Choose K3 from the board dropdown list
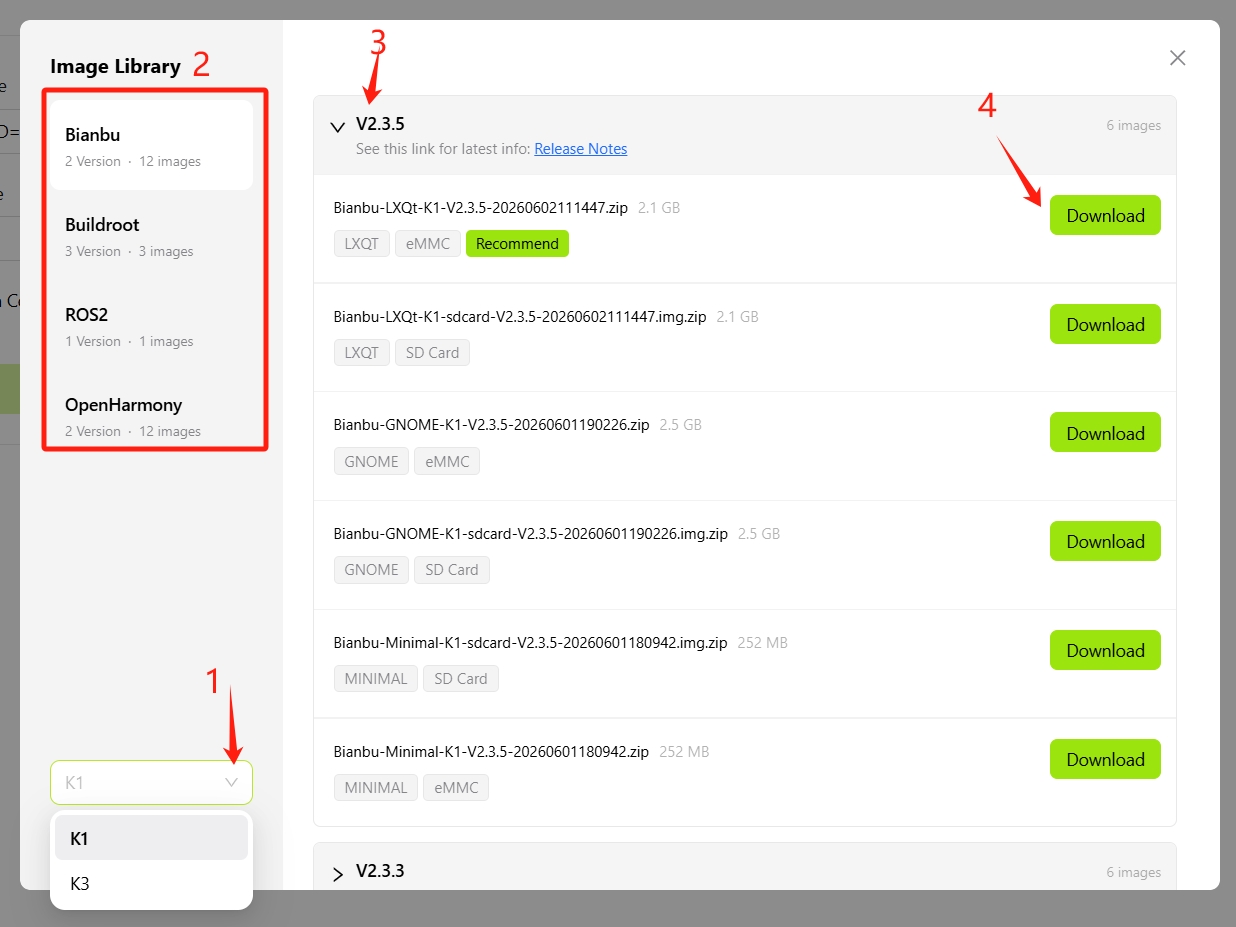Image resolution: width=1236 pixels, height=927 pixels. click(x=151, y=883)
